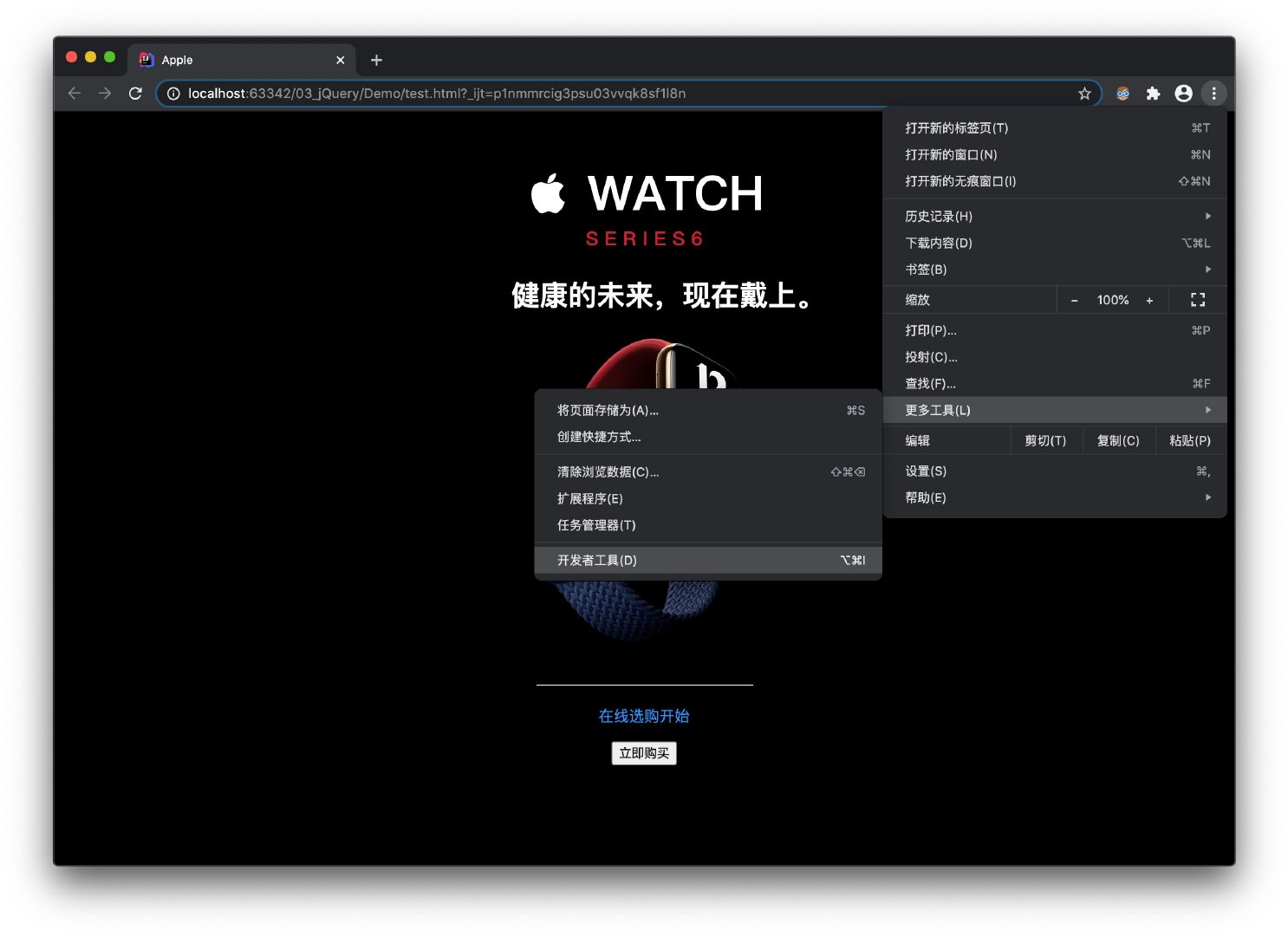Screen dimensions: 1288x936
Task: Click the 复制(C) edit button
Action: point(1118,440)
